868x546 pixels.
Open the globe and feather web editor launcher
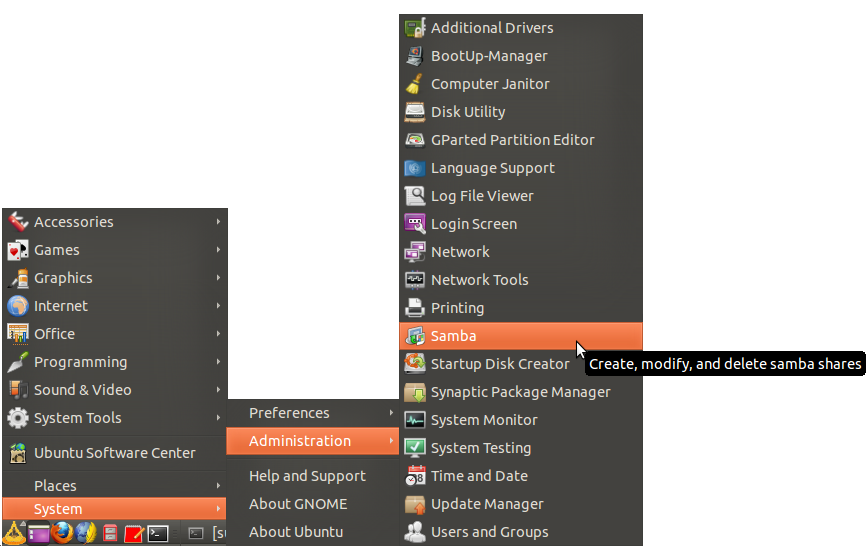pos(86,533)
